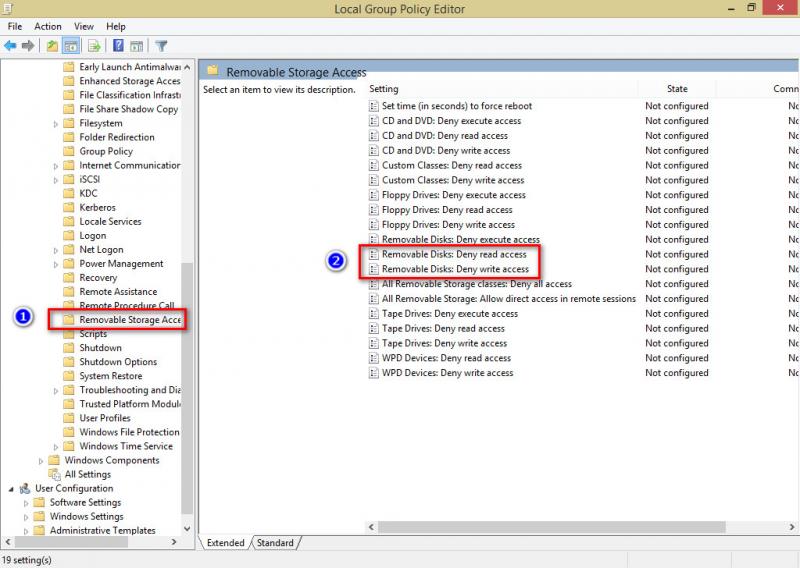Expand the Net Logon tree node
The width and height of the screenshot is (800, 568).
coord(56,250)
